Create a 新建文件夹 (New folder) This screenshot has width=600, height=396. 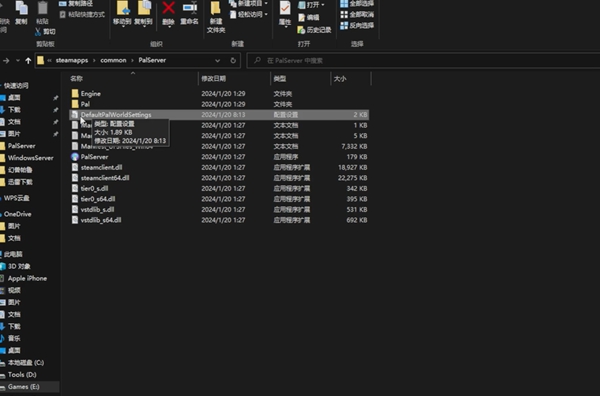[x=216, y=17]
